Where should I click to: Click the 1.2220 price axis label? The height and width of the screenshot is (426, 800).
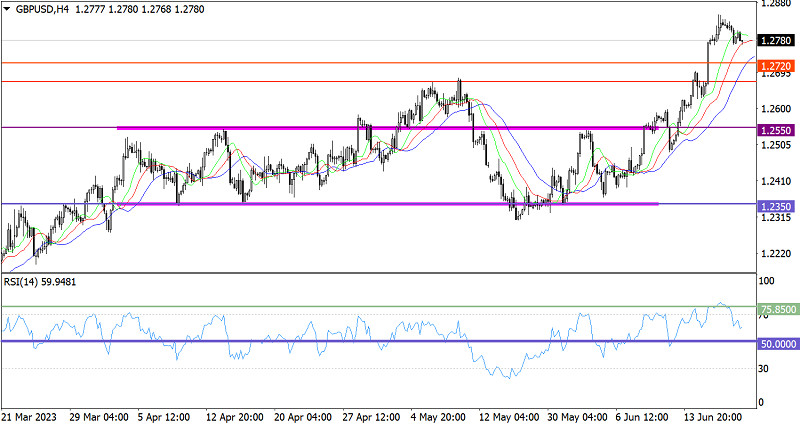(775, 254)
